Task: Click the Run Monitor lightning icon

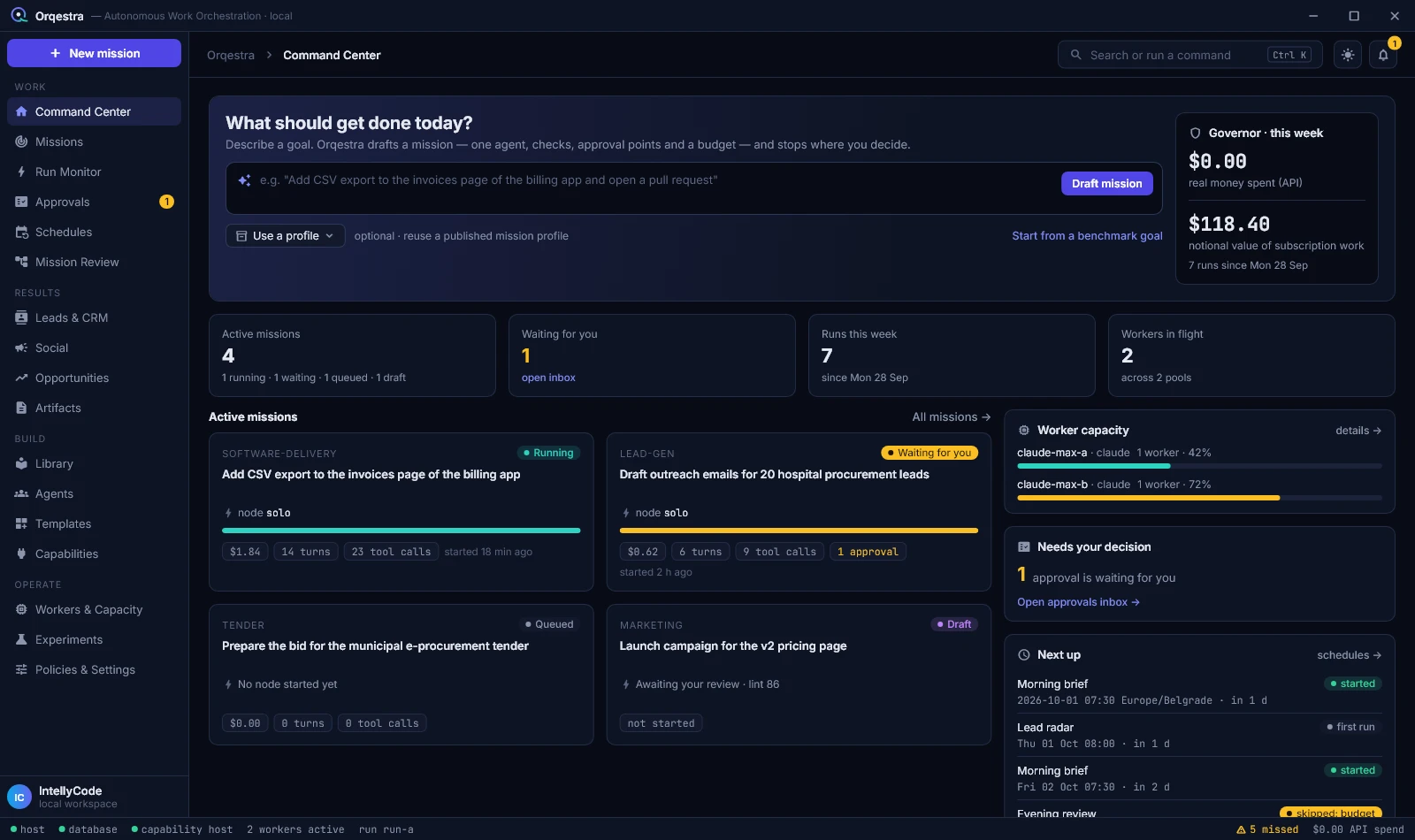Action: (x=21, y=172)
